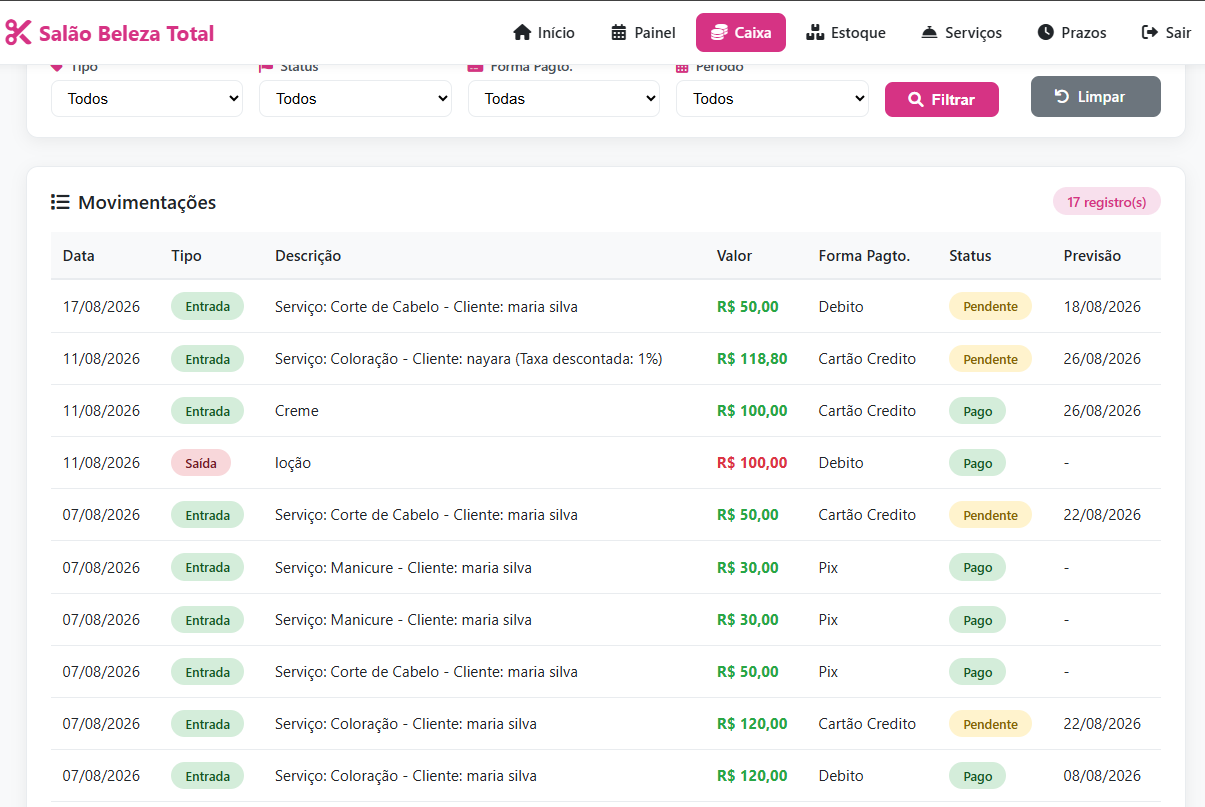Click the date 17/08/2026 in the first row
The image size is (1205, 807).
click(102, 307)
